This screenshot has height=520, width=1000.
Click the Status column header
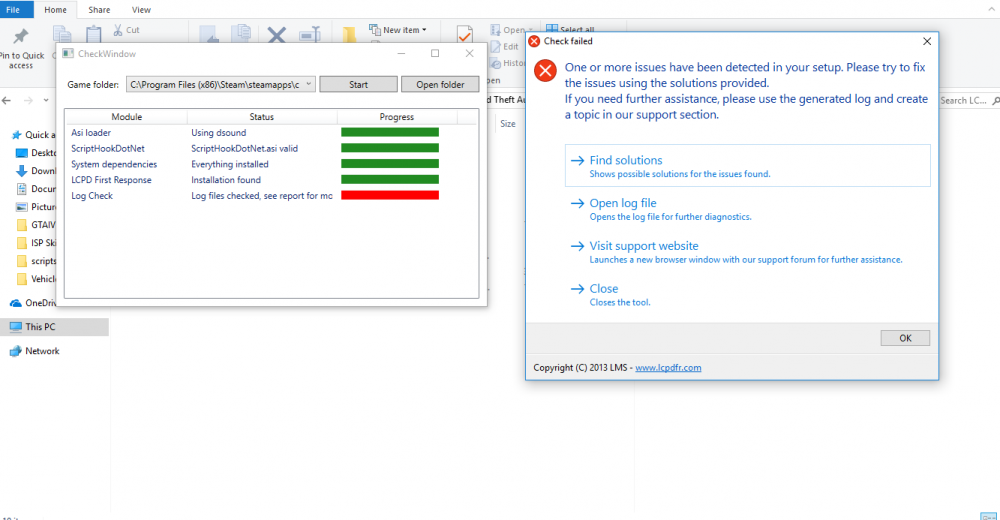[x=261, y=117]
